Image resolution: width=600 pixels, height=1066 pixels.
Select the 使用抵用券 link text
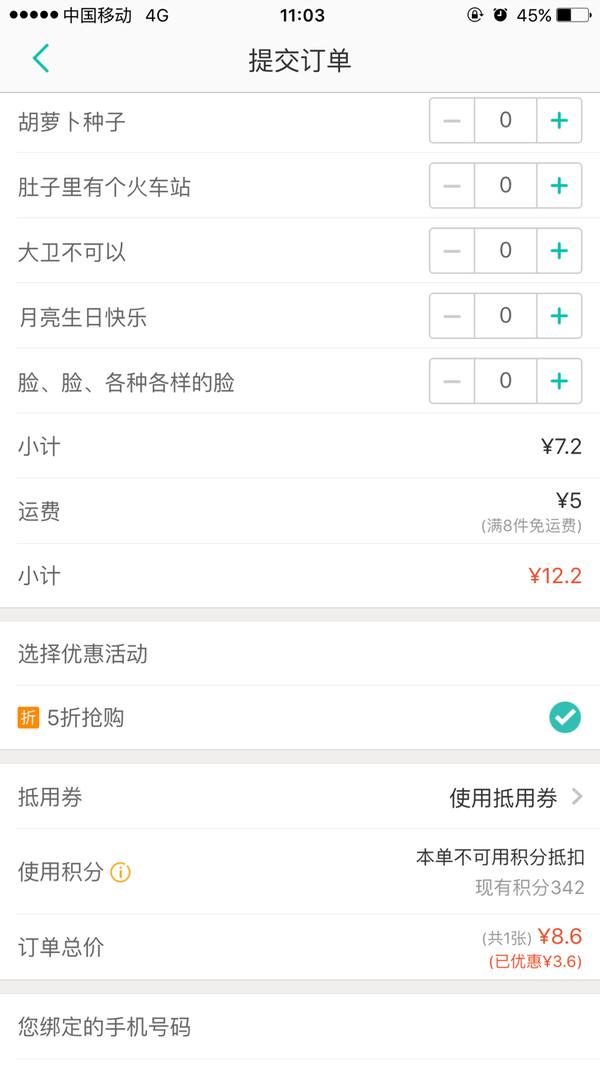[x=503, y=797]
